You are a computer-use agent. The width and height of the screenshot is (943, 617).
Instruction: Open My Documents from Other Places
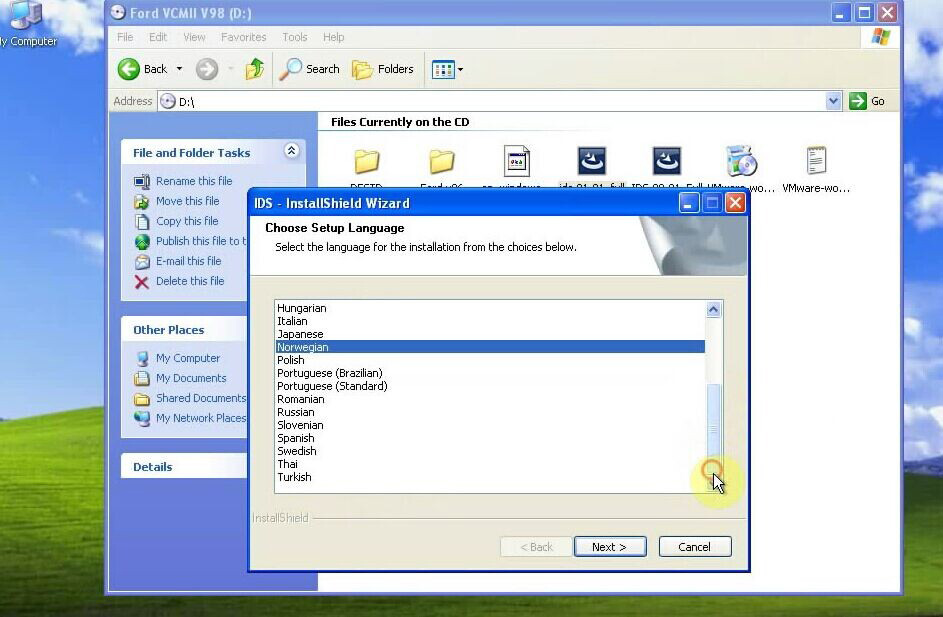(191, 378)
